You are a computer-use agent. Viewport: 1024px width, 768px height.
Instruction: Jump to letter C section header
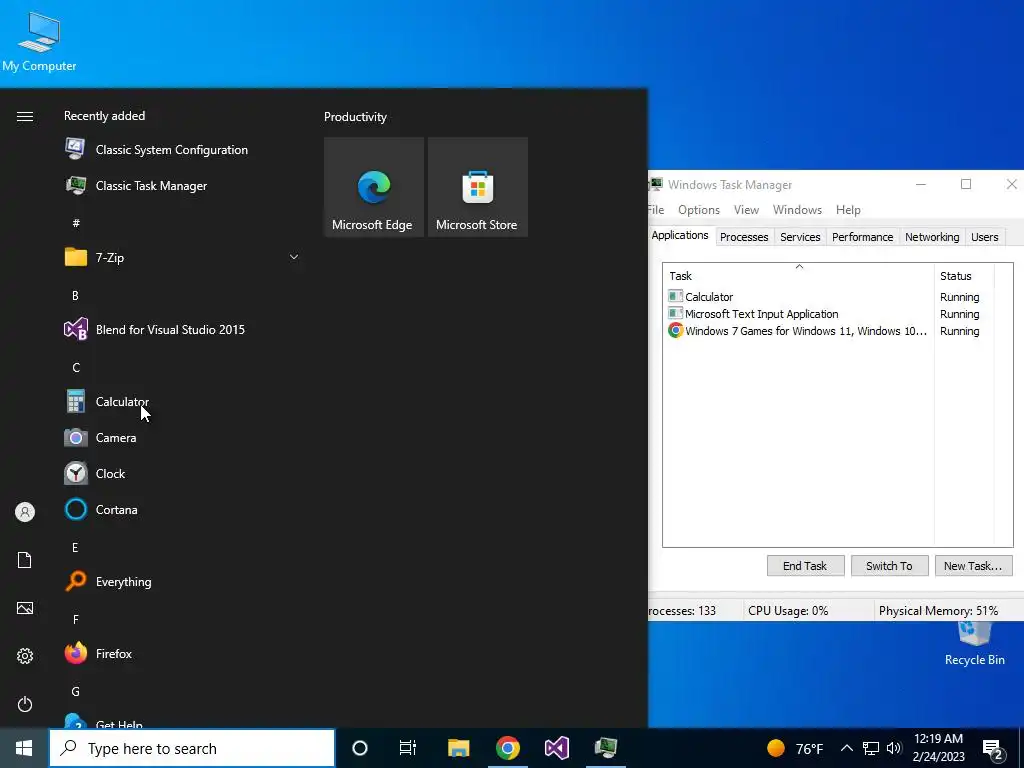coord(76,368)
